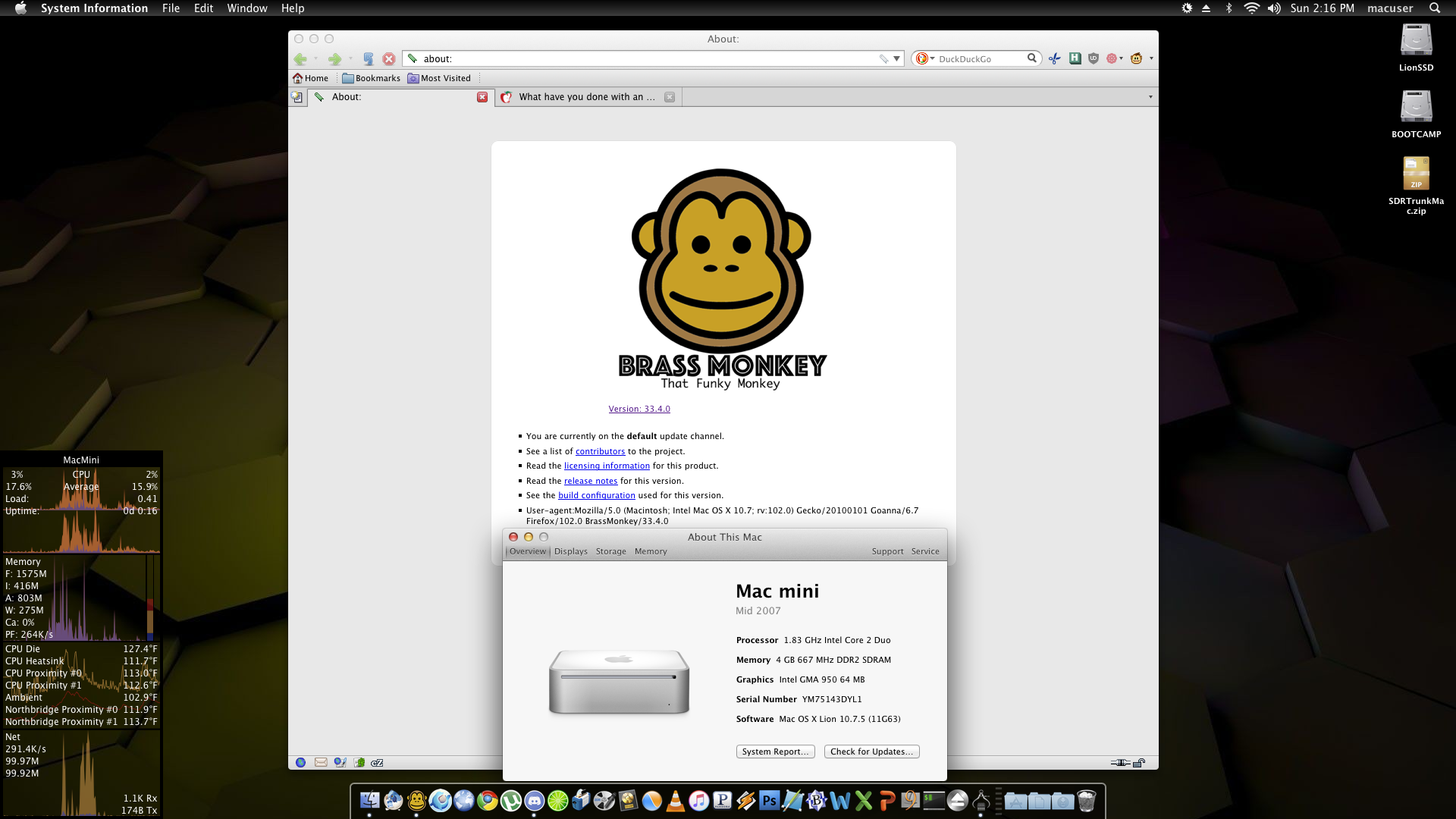Expand the list all tabs arrow
The width and height of the screenshot is (1456, 819).
pyautogui.click(x=1150, y=97)
